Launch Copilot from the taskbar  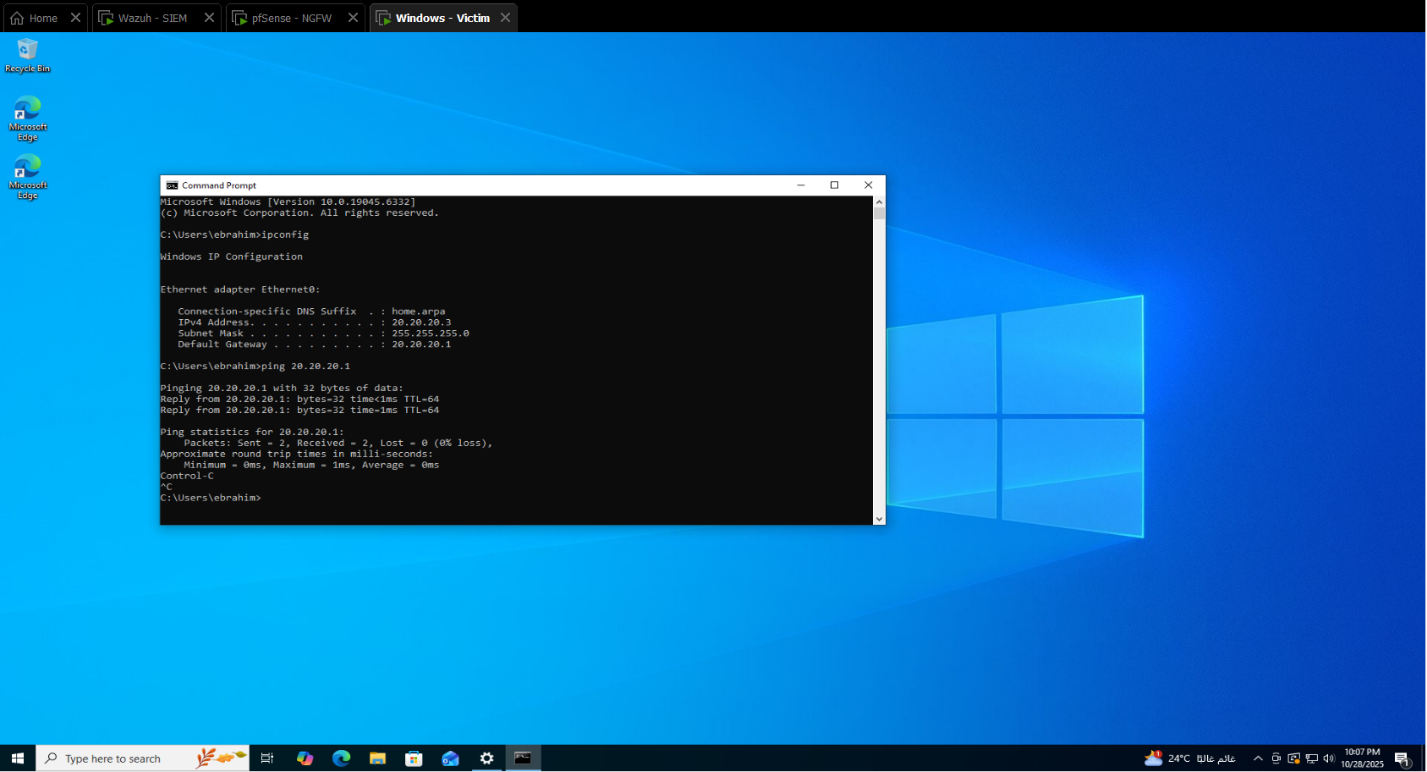pyautogui.click(x=305, y=758)
